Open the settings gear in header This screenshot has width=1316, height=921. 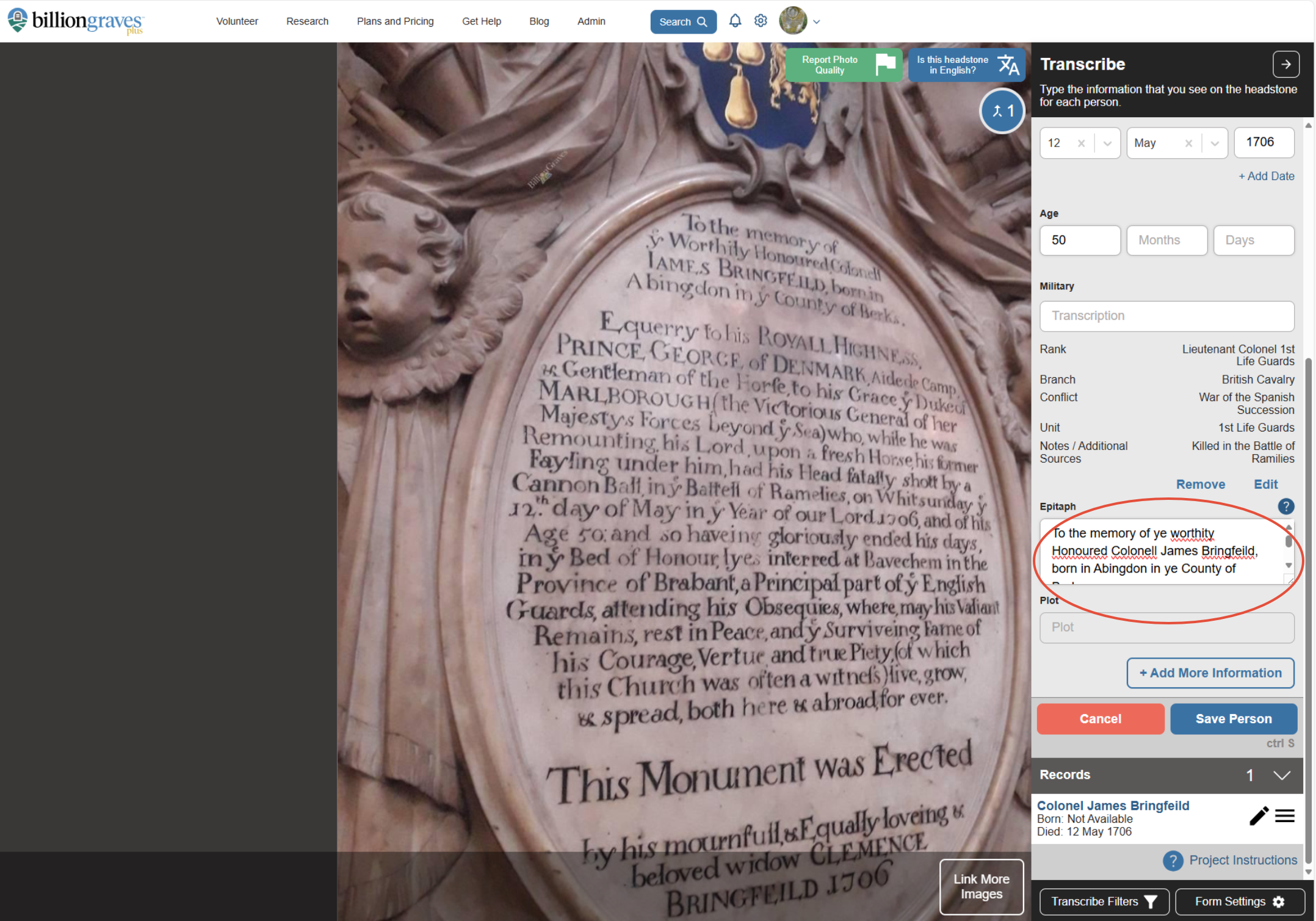click(761, 21)
